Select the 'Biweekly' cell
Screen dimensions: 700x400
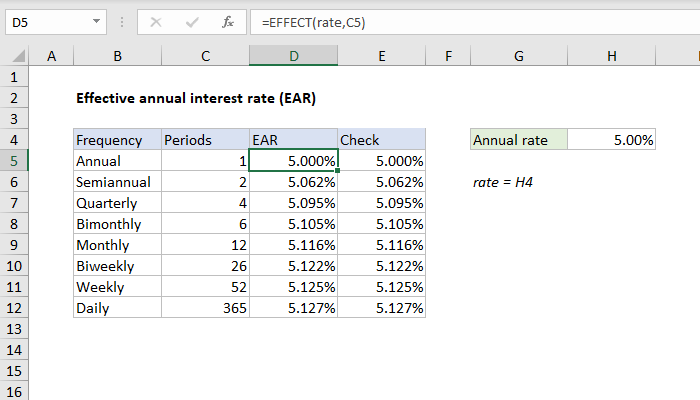117,266
